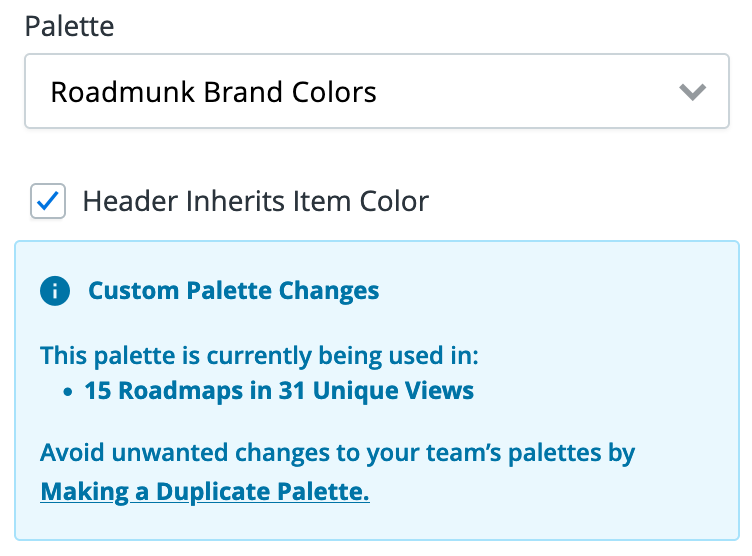This screenshot has width=752, height=556.
Task: Click the blue checkmark in the checkbox
Action: [x=48, y=201]
